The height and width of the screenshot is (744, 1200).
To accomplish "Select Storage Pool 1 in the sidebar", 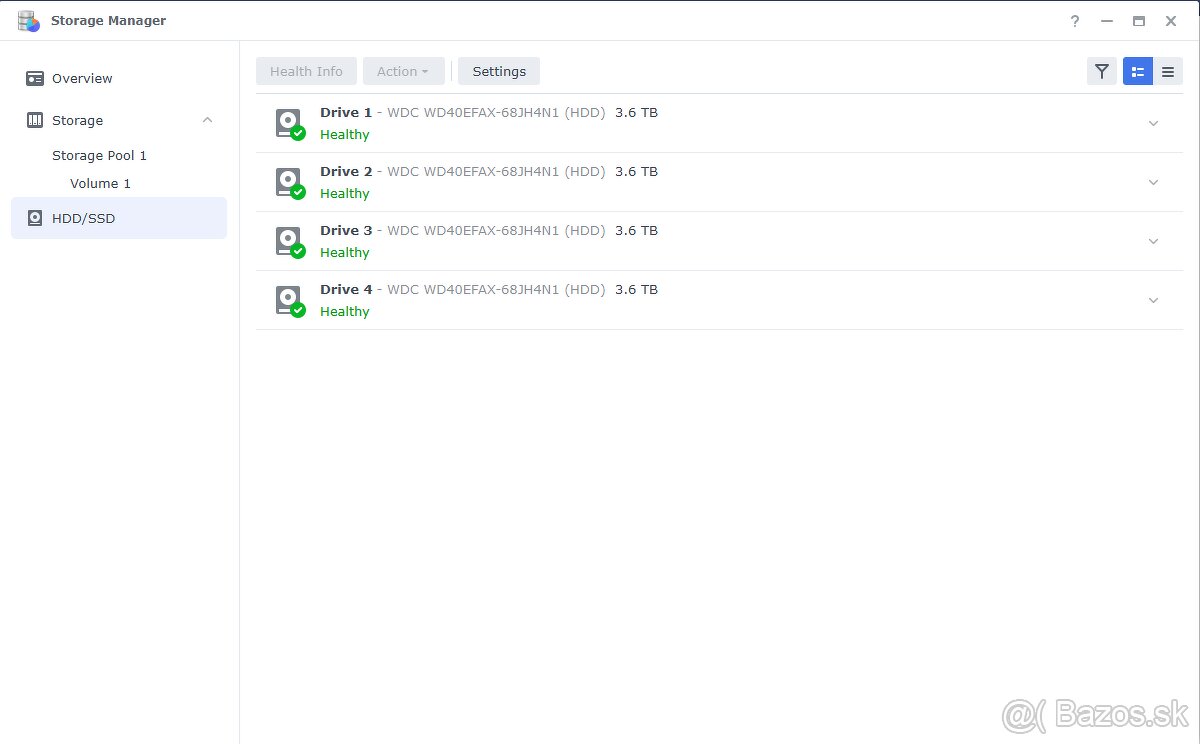I will [x=99, y=155].
